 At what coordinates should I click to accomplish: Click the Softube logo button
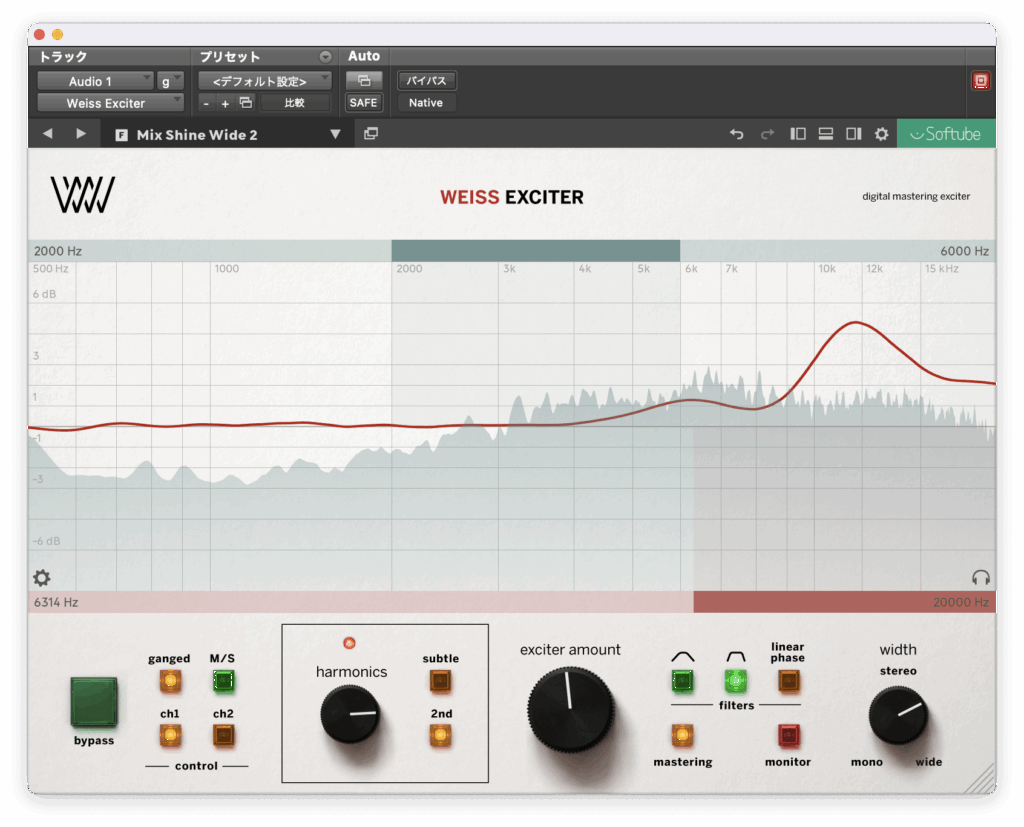click(x=946, y=133)
